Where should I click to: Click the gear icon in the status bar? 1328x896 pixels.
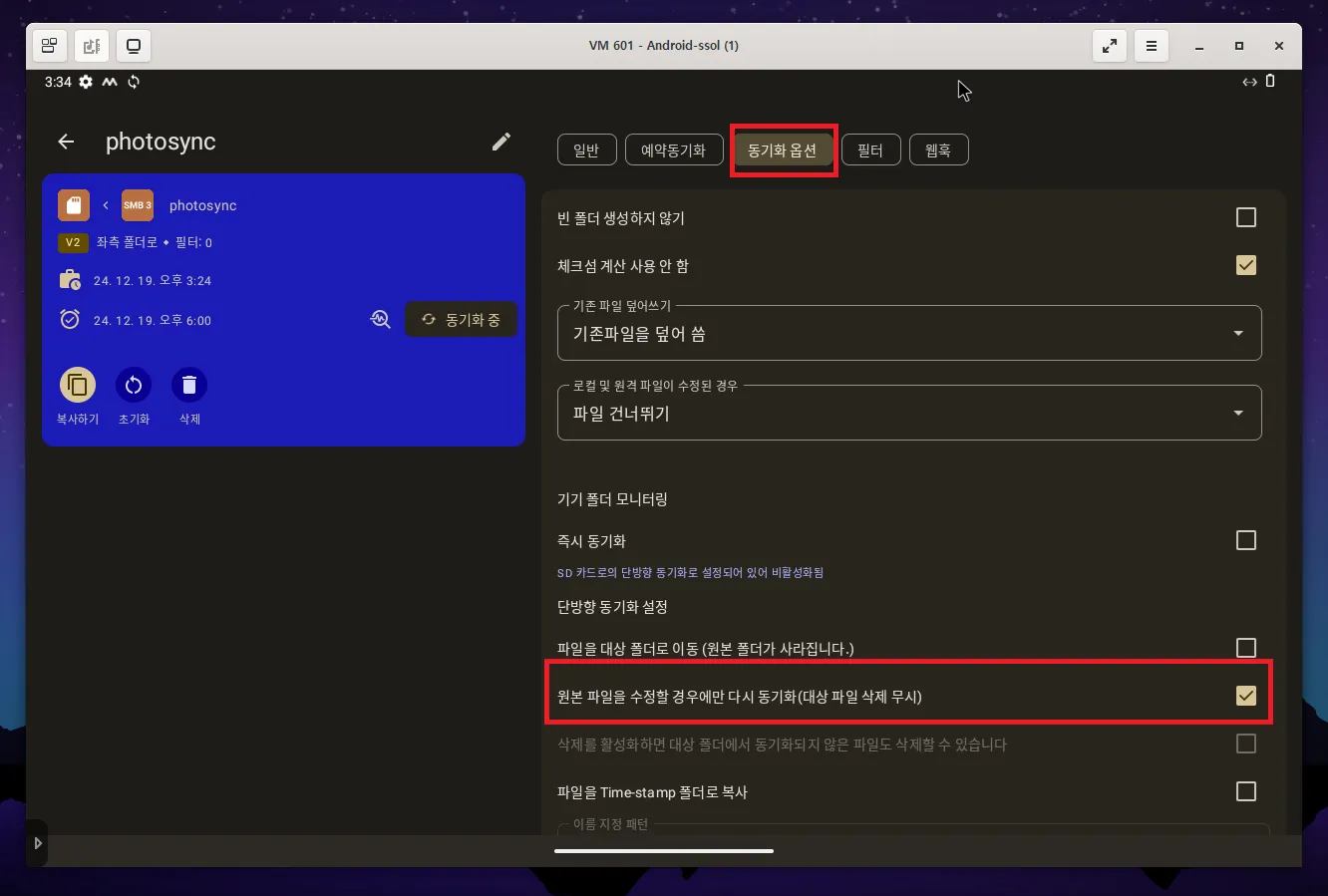pyautogui.click(x=86, y=82)
